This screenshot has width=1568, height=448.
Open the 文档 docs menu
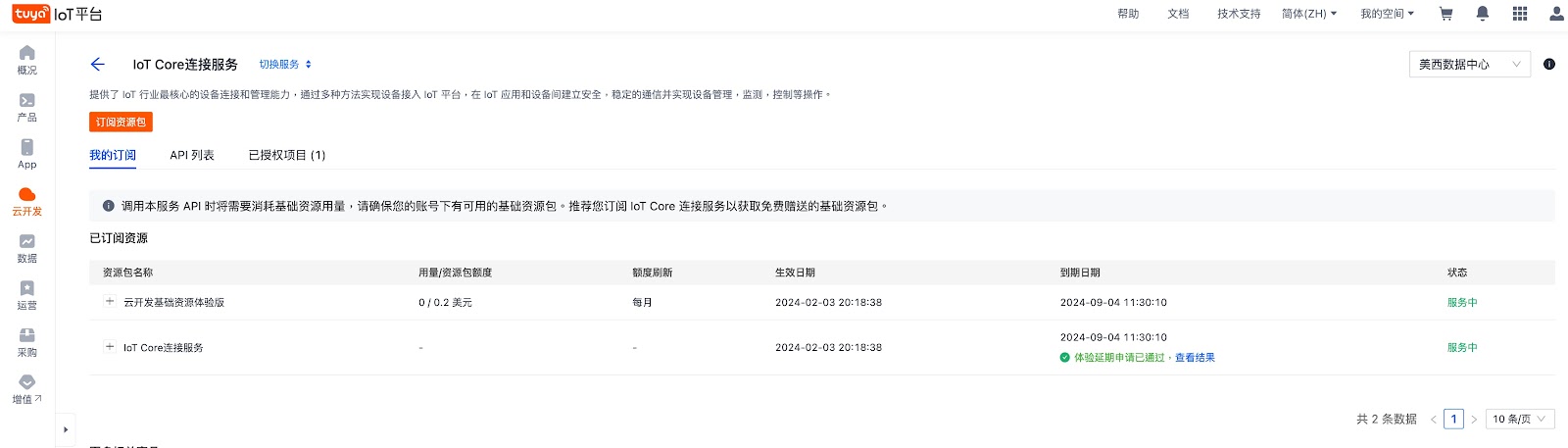(x=1178, y=14)
